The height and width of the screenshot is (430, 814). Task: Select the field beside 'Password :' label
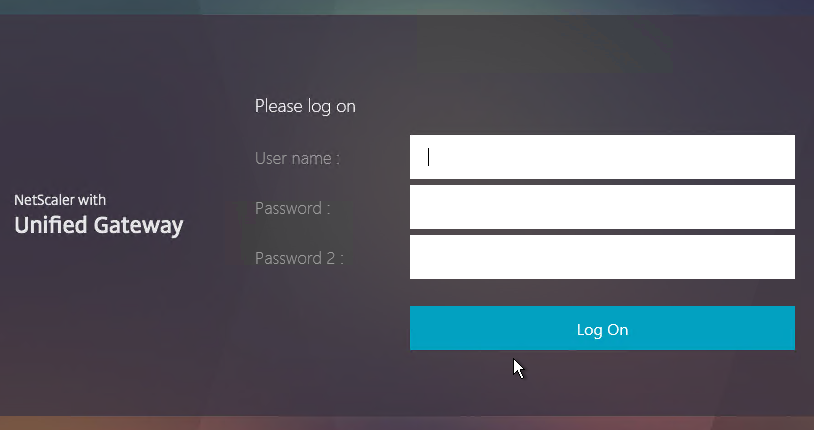(x=602, y=207)
